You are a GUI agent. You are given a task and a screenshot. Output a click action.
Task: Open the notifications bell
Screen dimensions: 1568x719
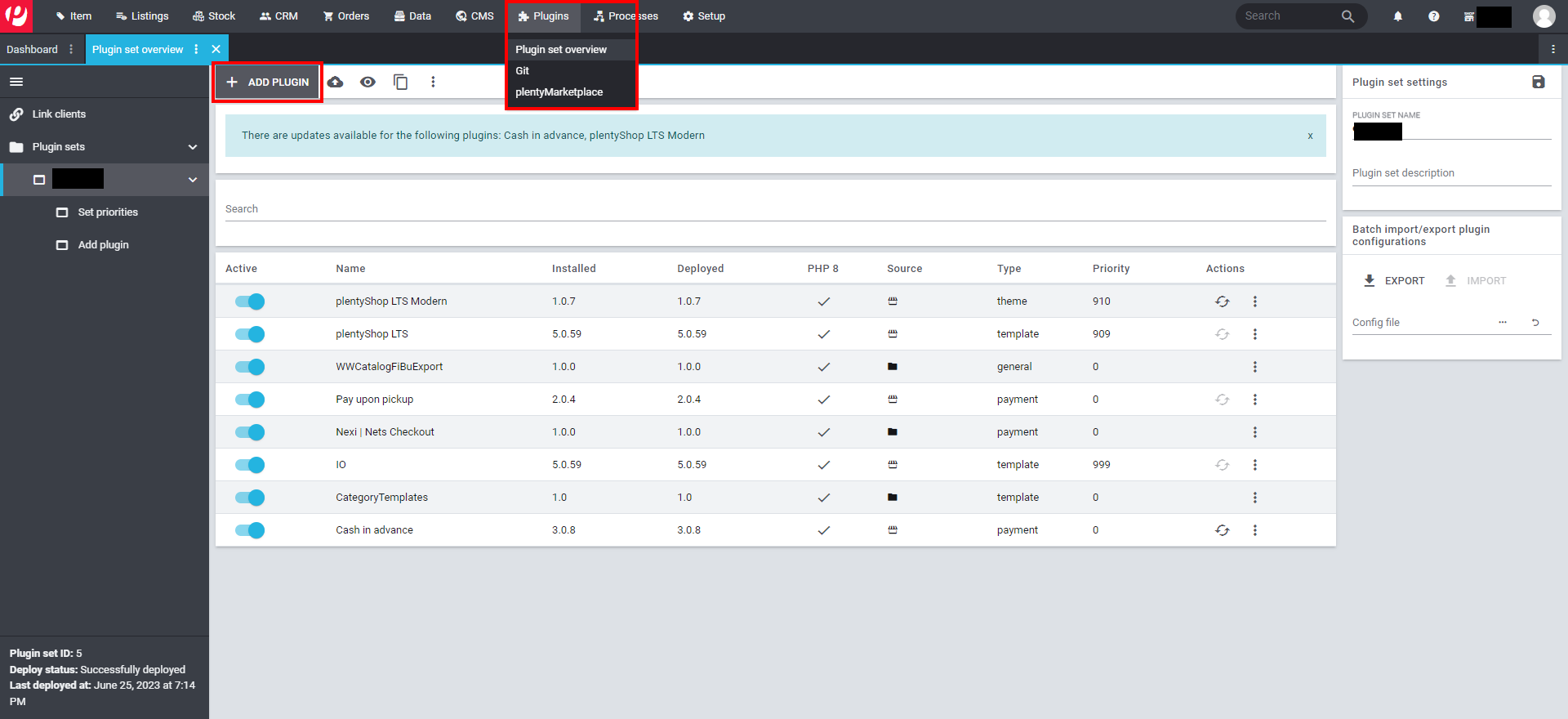coord(1397,16)
